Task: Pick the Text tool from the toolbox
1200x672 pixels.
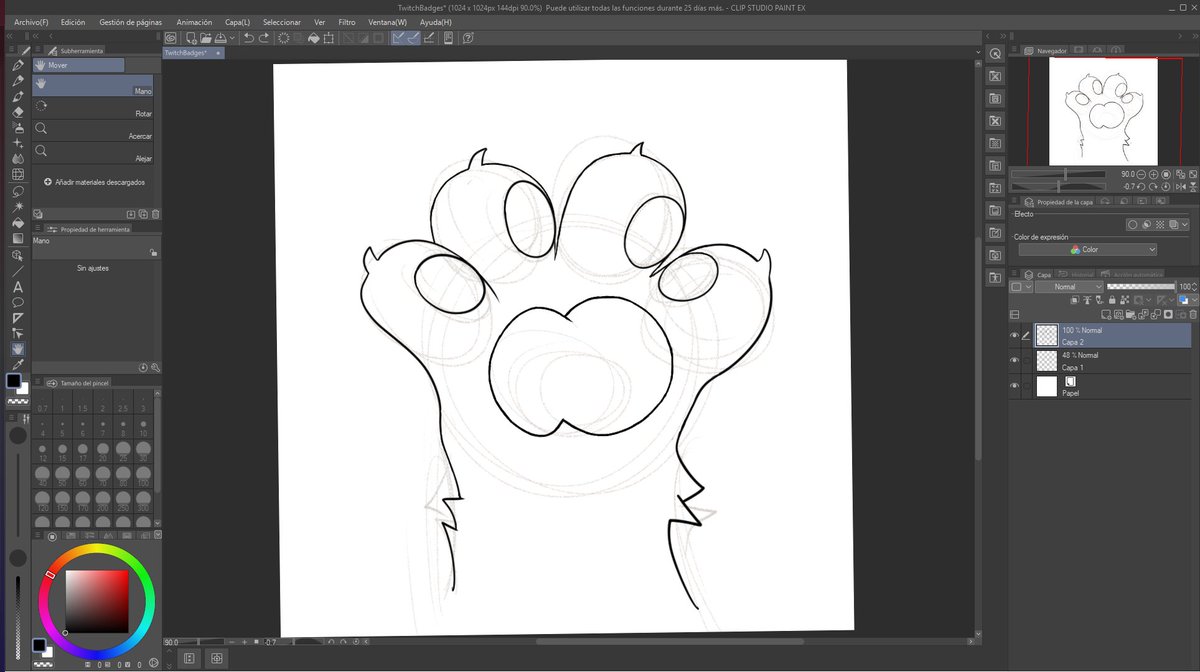Action: (17, 285)
